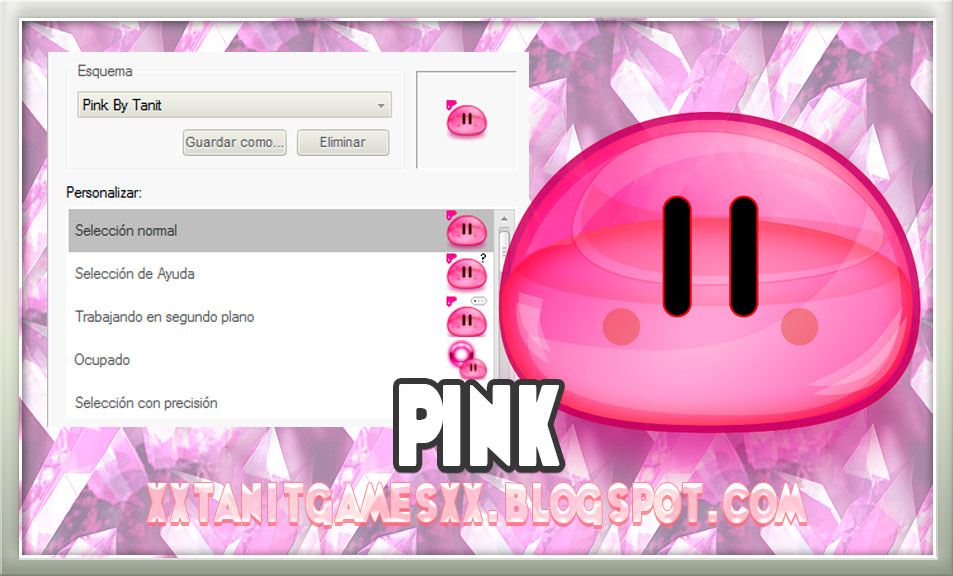The image size is (953, 576).
Task: Click the Guardar como... button
Action: [235, 142]
